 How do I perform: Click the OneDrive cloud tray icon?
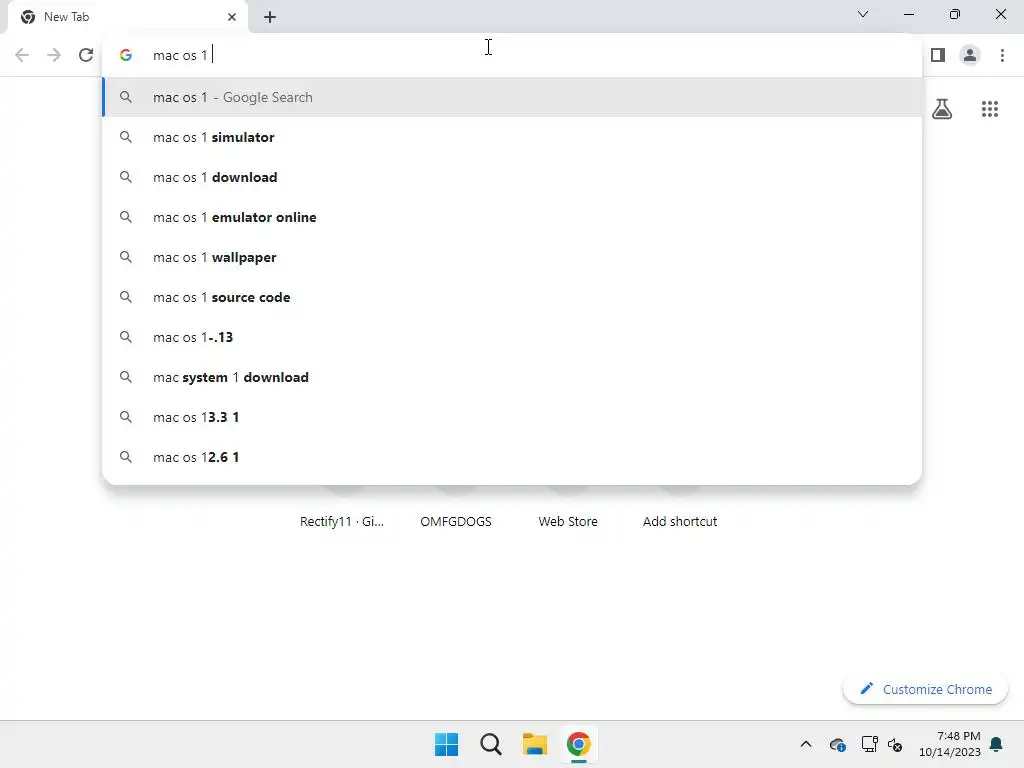838,744
